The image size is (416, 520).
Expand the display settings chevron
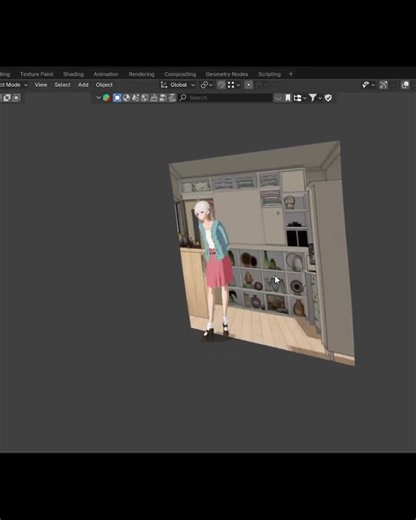pyautogui.click(x=304, y=98)
